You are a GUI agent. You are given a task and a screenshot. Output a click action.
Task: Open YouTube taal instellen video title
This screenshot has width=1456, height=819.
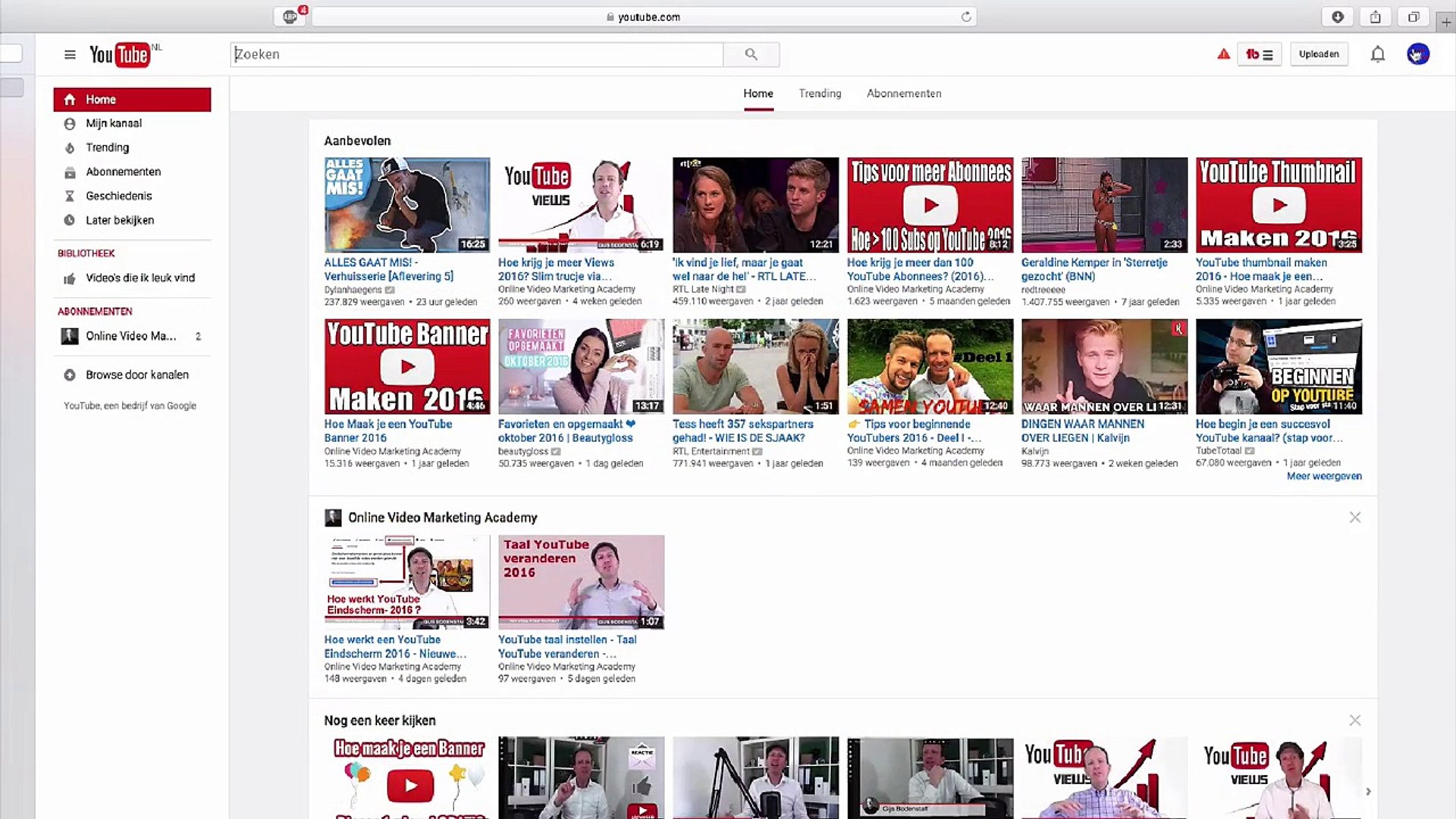[567, 647]
